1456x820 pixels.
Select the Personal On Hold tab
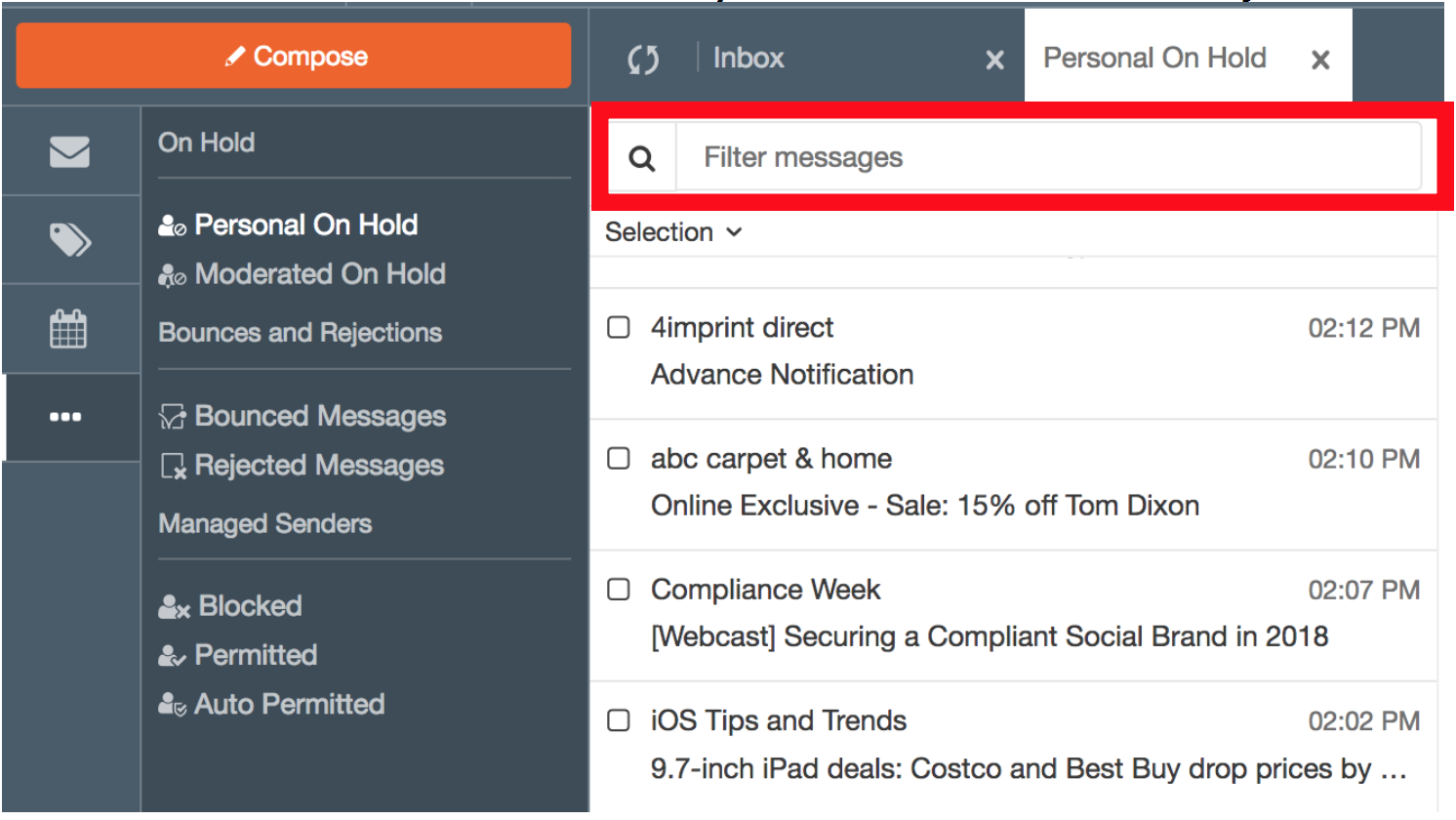coord(1154,59)
